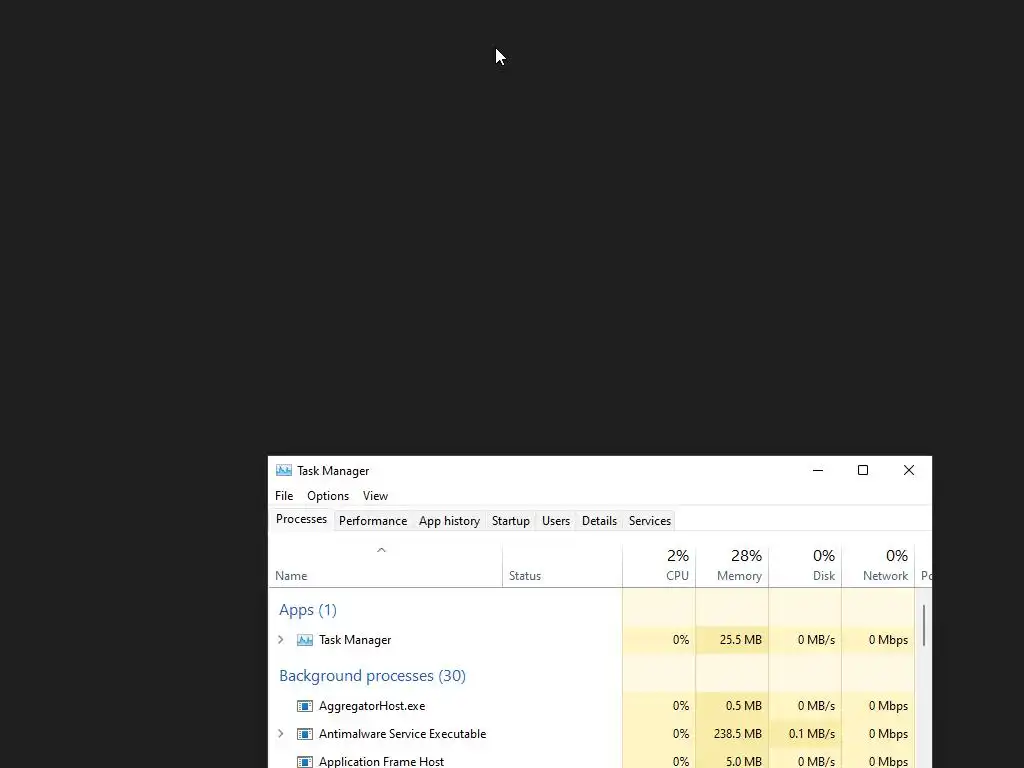This screenshot has height=768, width=1024.
Task: Click AggregatorHost's 0.5 MB memory value
Action: [x=743, y=706]
